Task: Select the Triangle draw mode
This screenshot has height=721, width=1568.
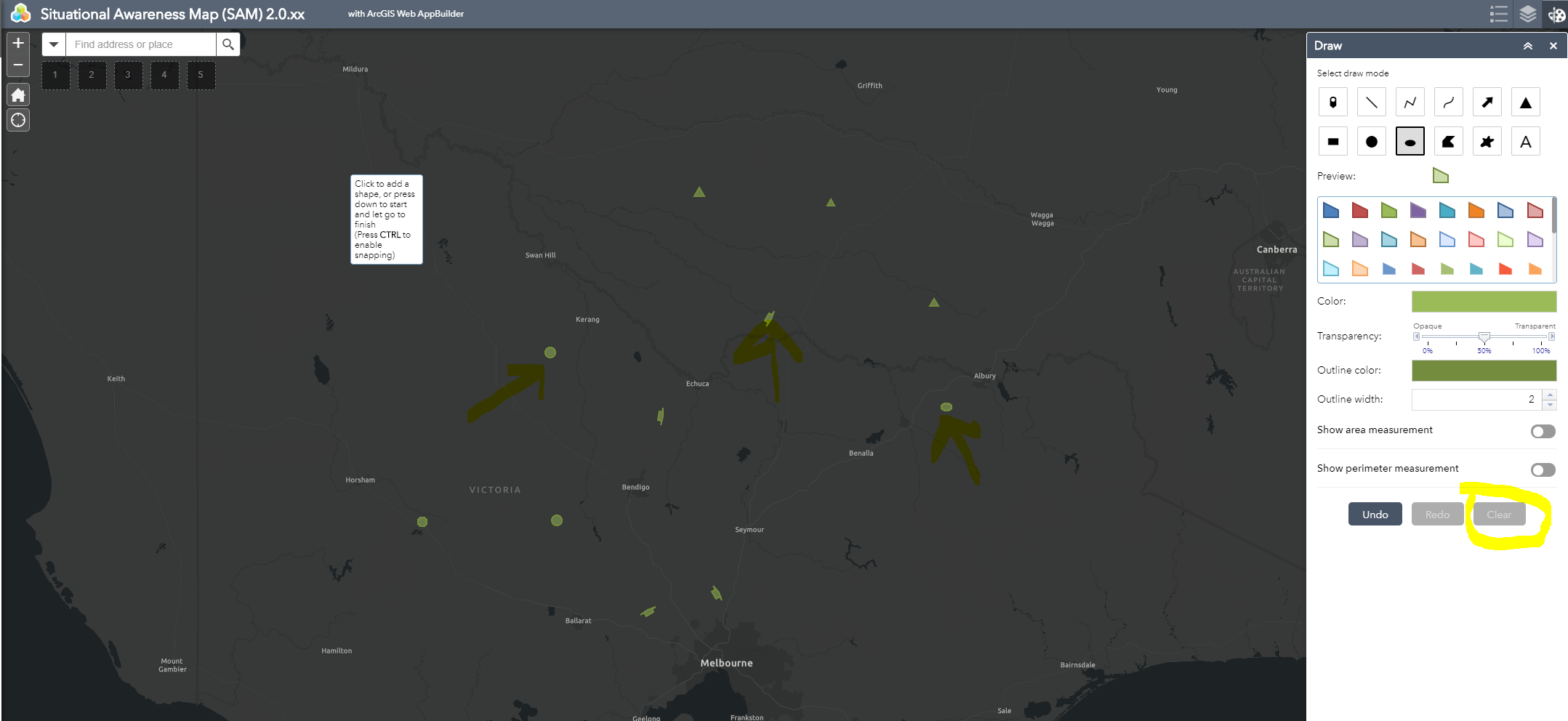Action: click(x=1526, y=102)
